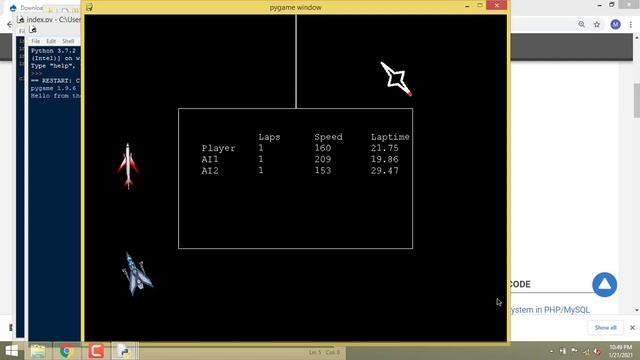Close the pygame window
This screenshot has width=640, height=360.
pos(497,5)
